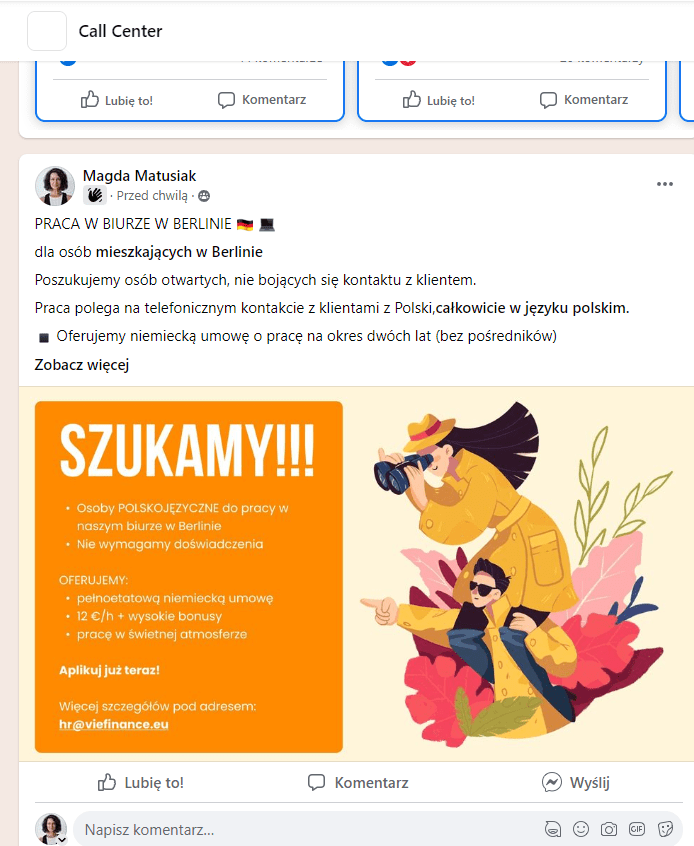Expand the post with Zobacz więcej

pos(81,365)
